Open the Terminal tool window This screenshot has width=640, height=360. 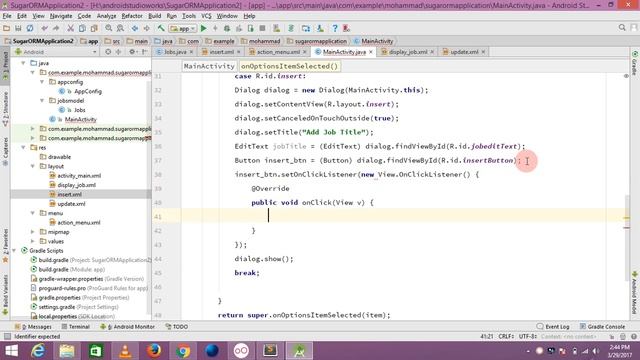(x=76, y=327)
